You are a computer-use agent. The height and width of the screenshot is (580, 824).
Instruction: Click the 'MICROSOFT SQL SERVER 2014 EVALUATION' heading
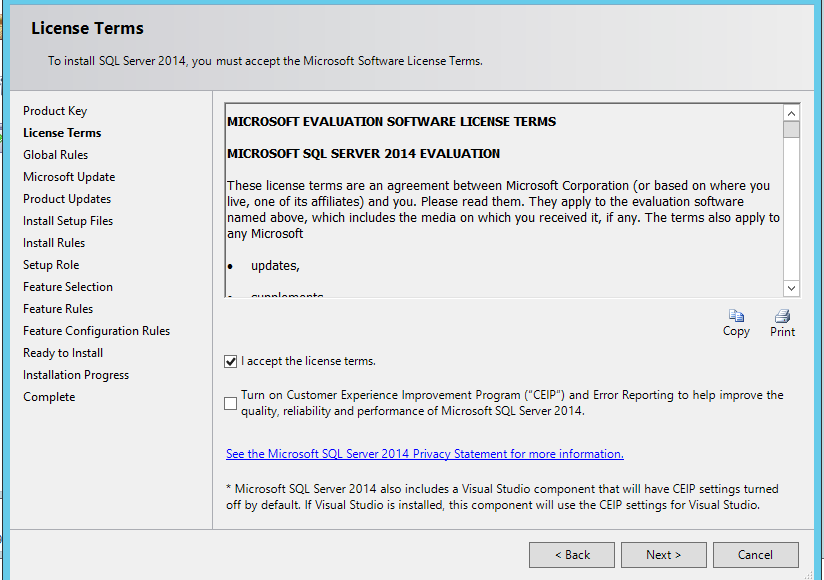[x=364, y=154]
